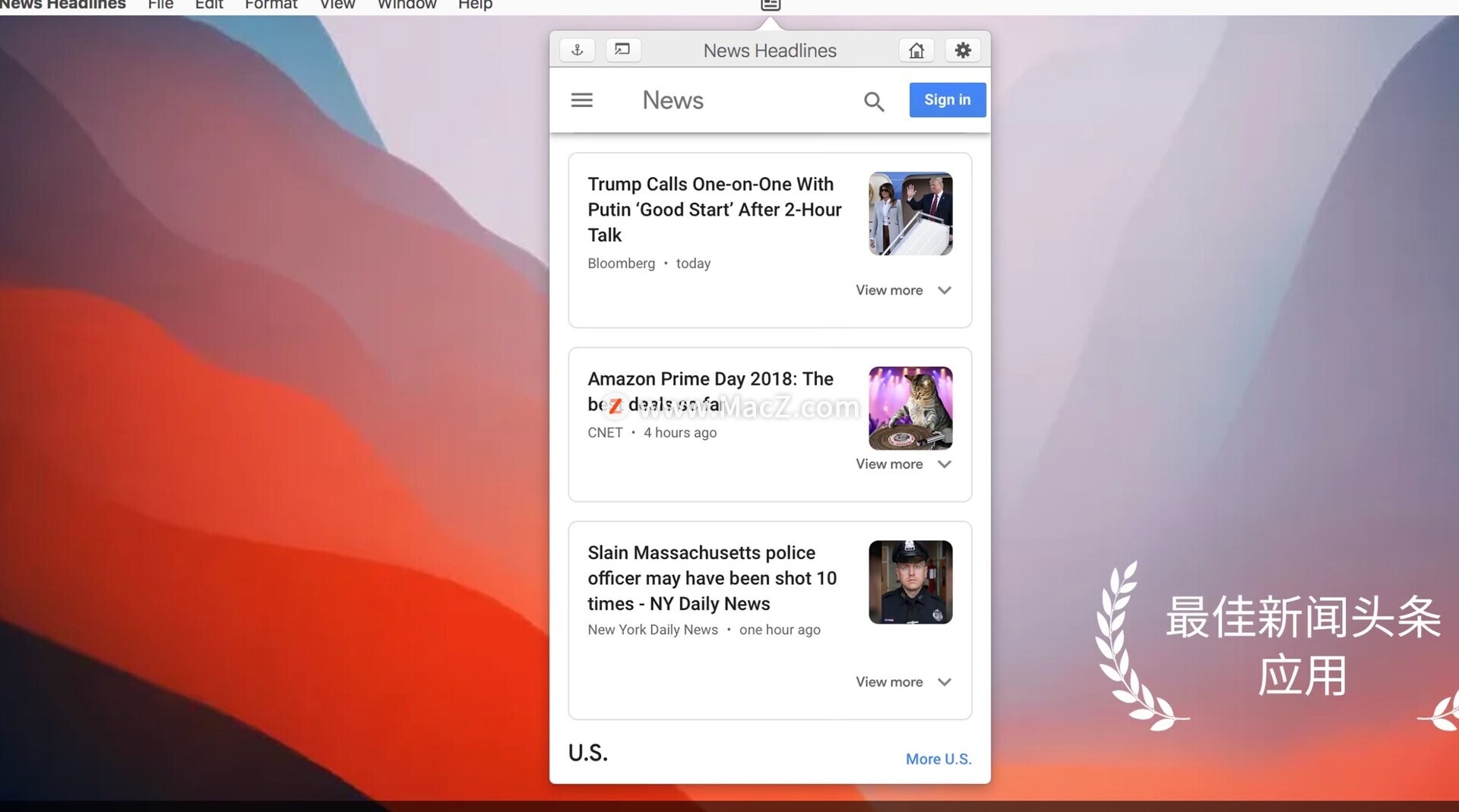Open the Edit menu
The height and width of the screenshot is (812, 1459).
[209, 5]
